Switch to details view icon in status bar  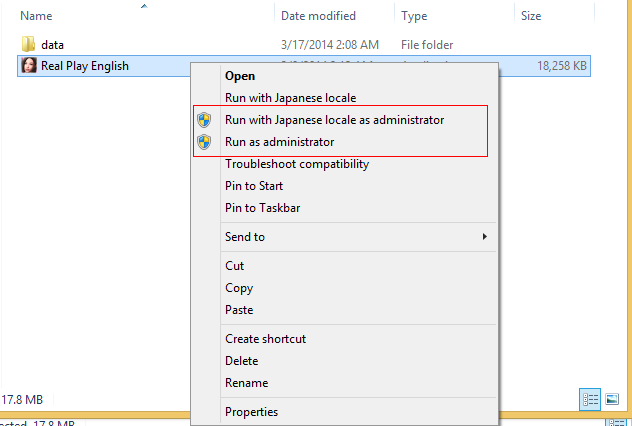(590, 399)
